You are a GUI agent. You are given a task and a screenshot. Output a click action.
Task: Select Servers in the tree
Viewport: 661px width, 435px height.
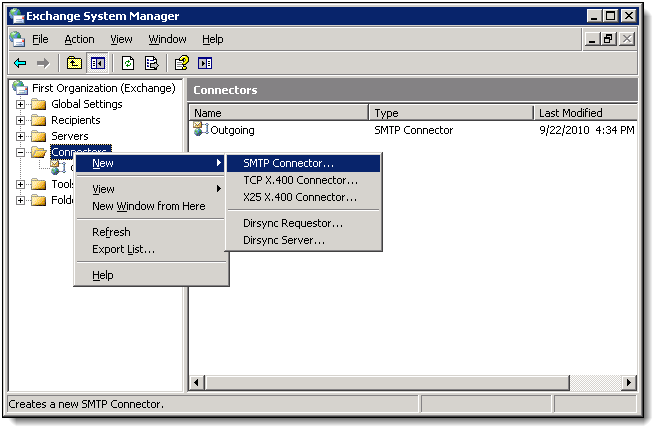click(70, 136)
